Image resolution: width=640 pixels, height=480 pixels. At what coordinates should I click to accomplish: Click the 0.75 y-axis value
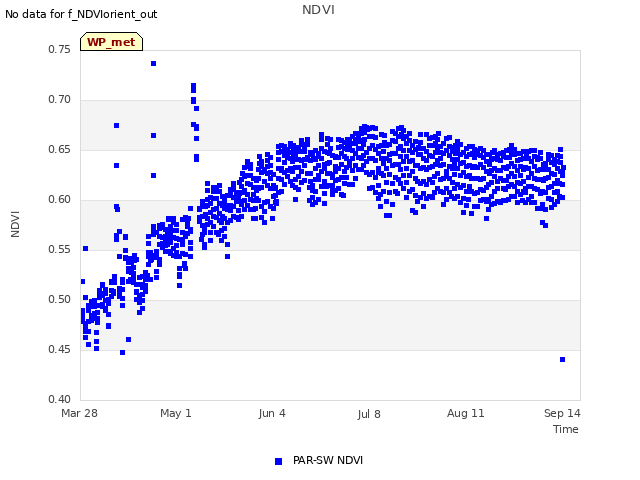click(59, 49)
